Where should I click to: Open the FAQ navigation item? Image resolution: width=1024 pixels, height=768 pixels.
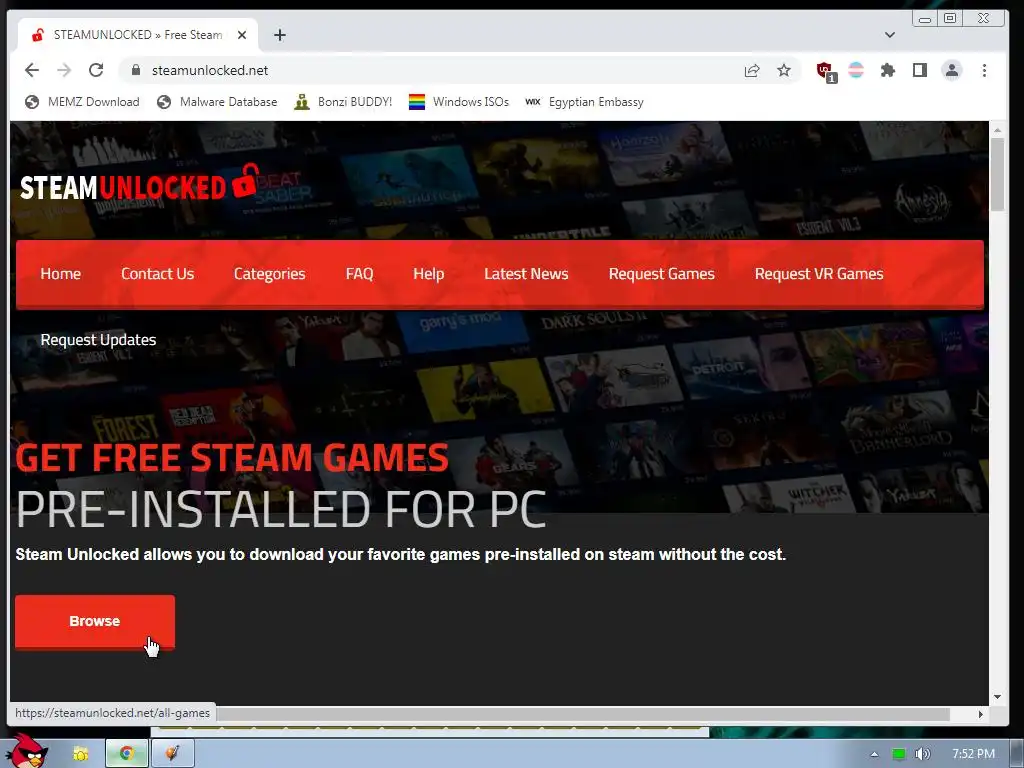[x=359, y=274]
